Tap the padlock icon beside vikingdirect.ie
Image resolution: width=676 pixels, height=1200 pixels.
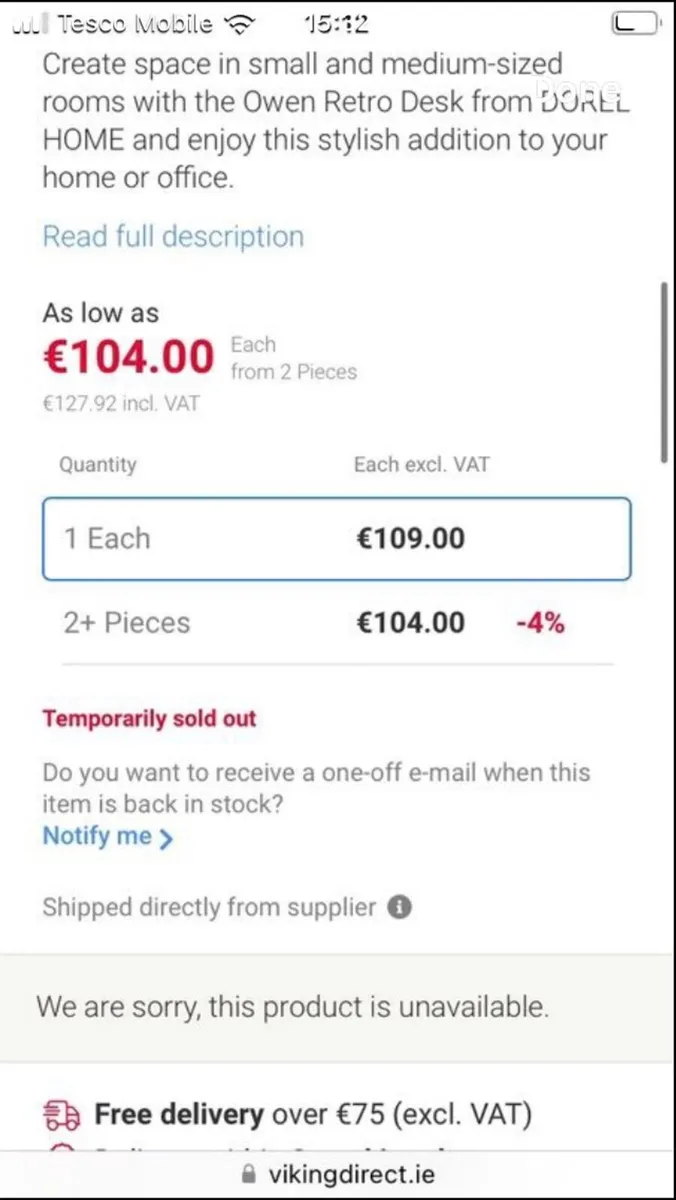point(249,1173)
